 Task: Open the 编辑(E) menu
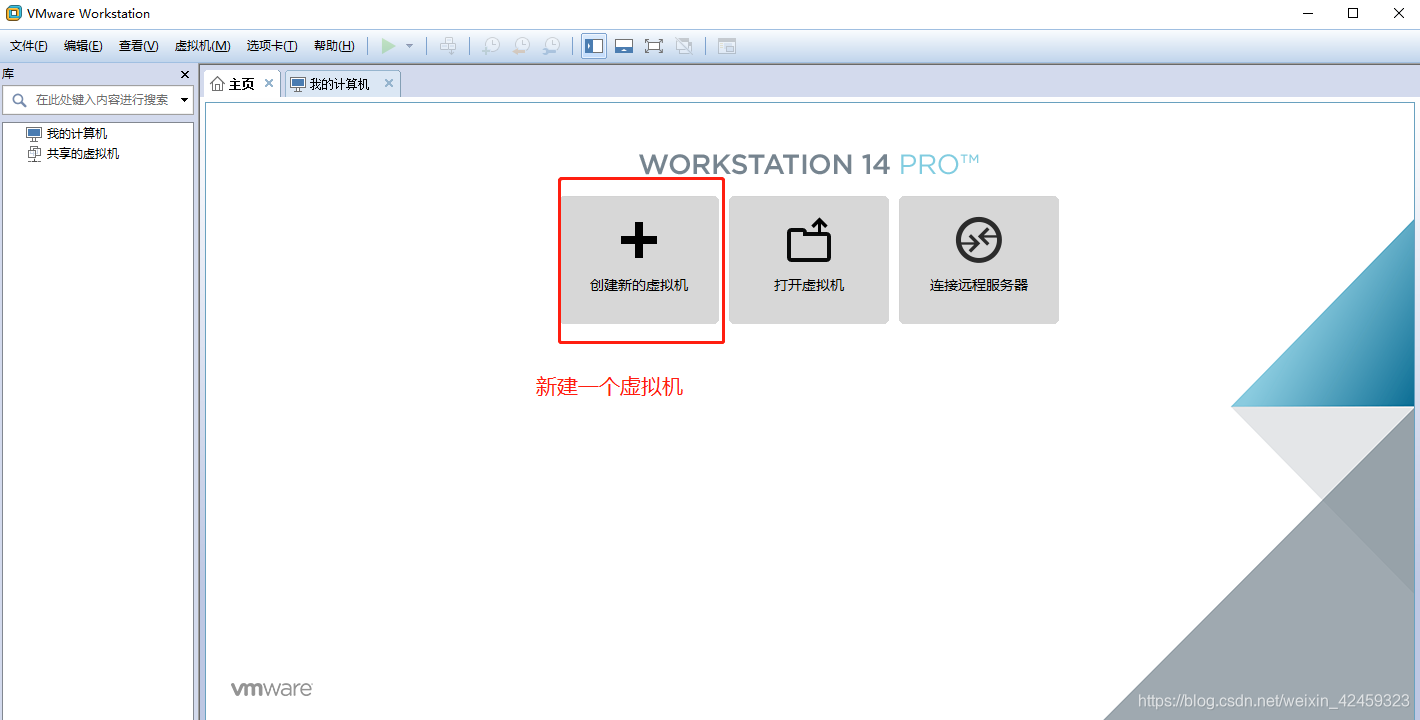click(83, 46)
